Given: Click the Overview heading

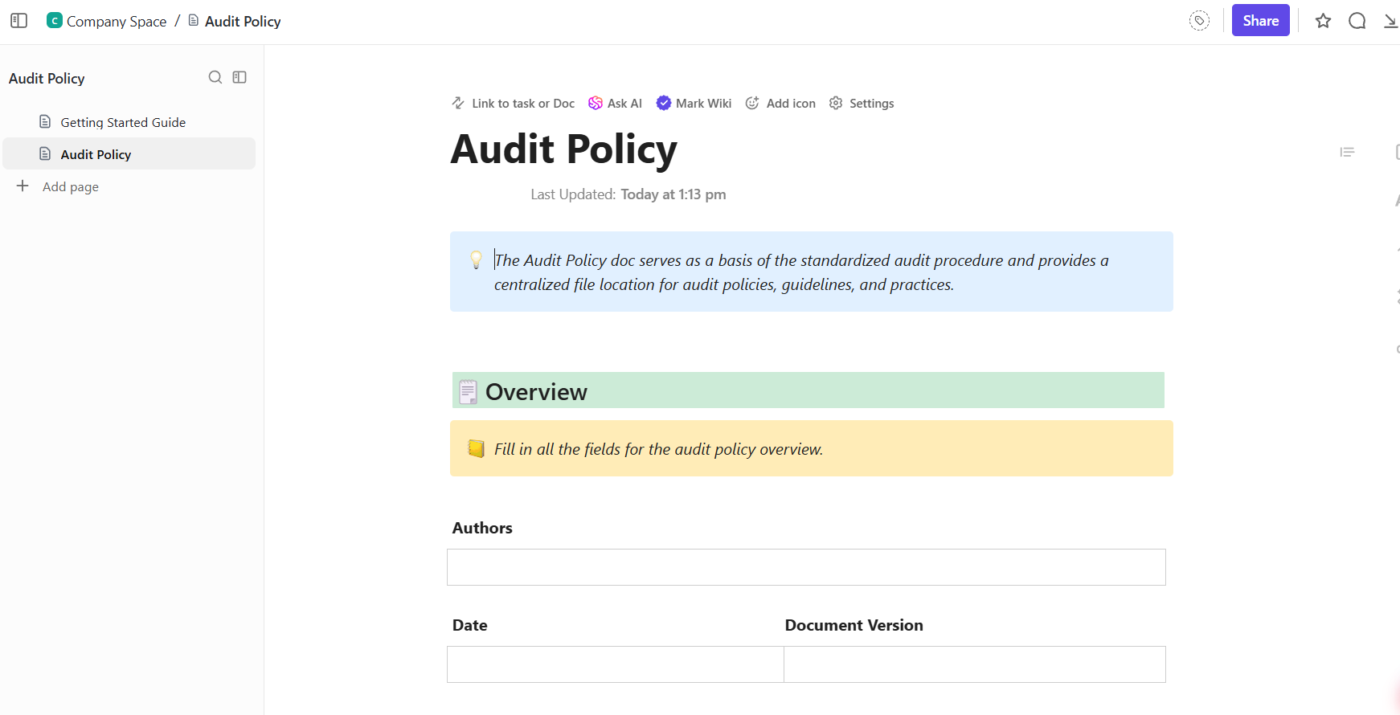Looking at the screenshot, I should 536,392.
